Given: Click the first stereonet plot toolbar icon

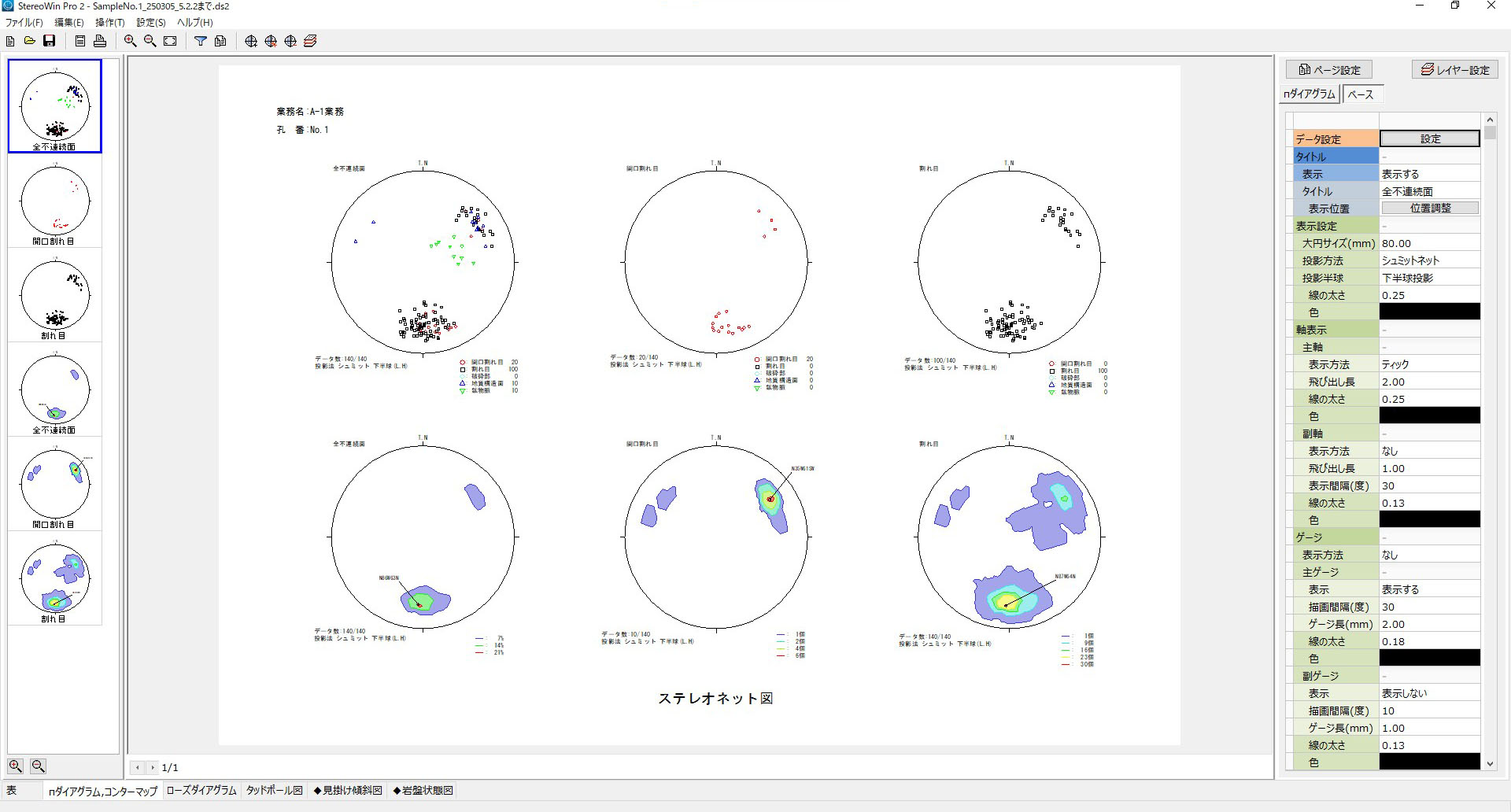Looking at the screenshot, I should pos(250,40).
